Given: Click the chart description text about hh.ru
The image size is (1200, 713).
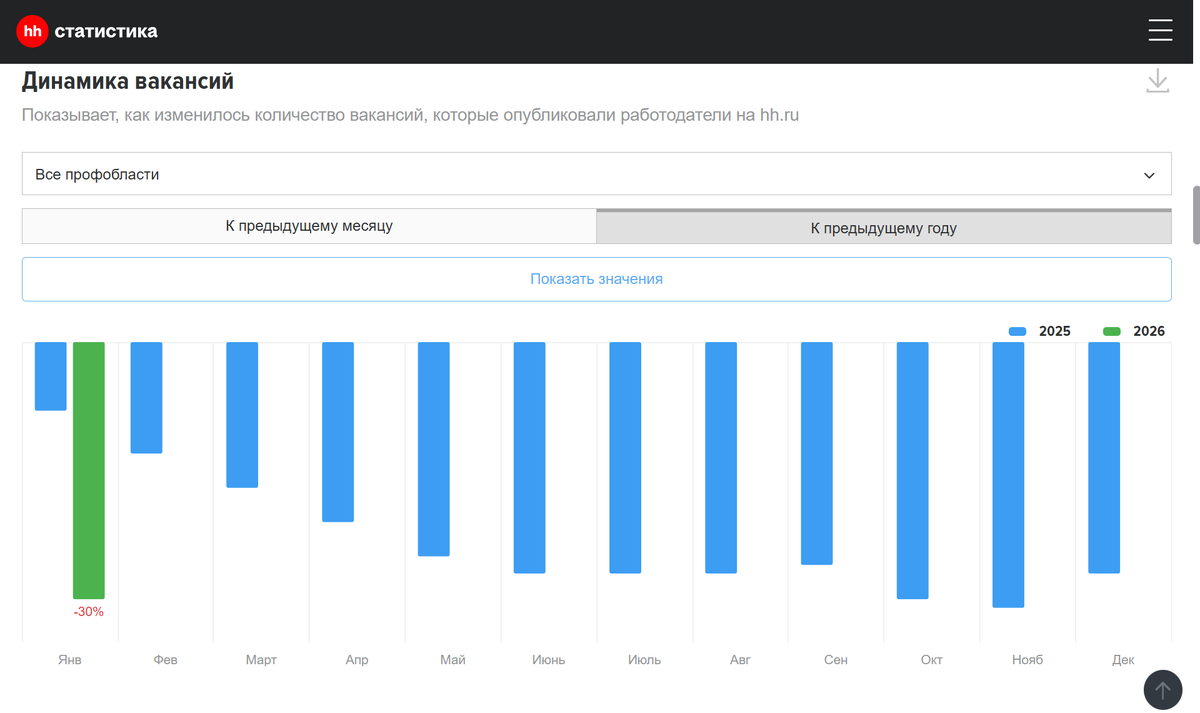Looking at the screenshot, I should (x=410, y=115).
